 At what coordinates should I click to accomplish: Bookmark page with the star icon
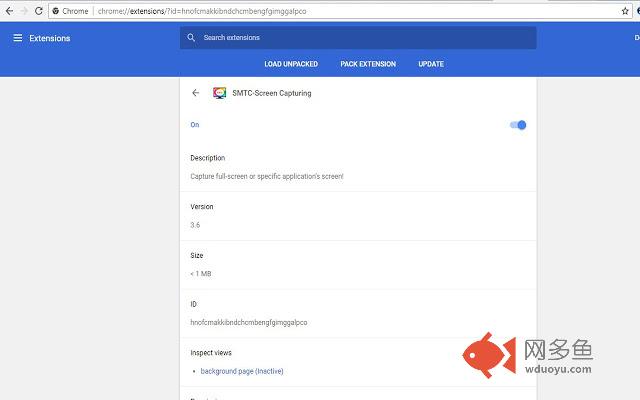625,11
